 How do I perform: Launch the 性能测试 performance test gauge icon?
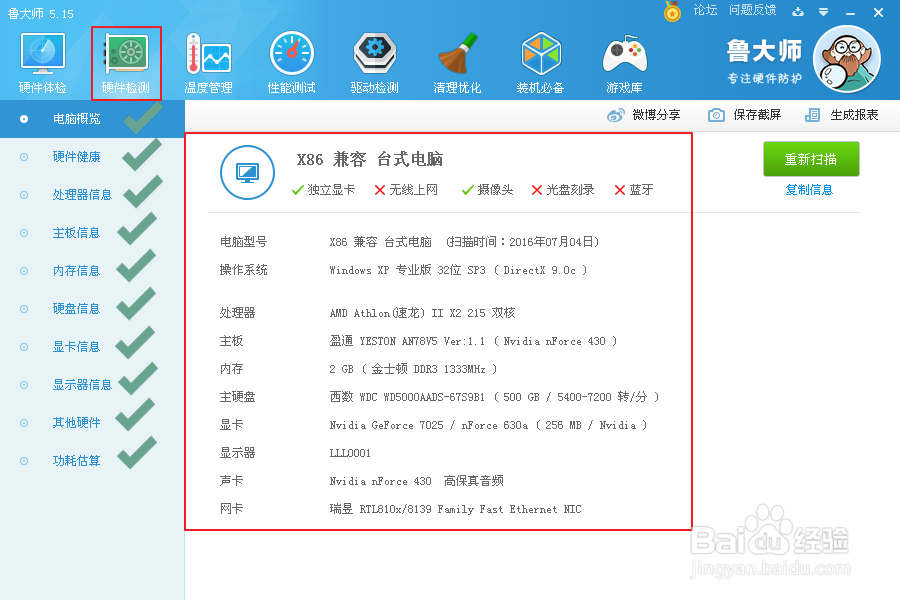292,63
